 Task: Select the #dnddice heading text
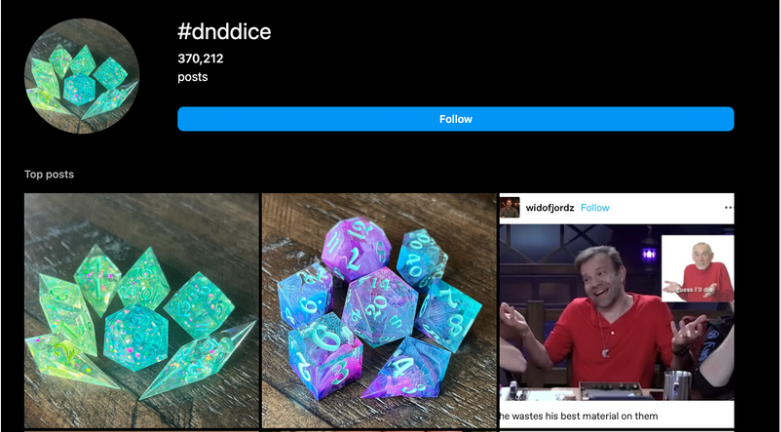pos(224,31)
